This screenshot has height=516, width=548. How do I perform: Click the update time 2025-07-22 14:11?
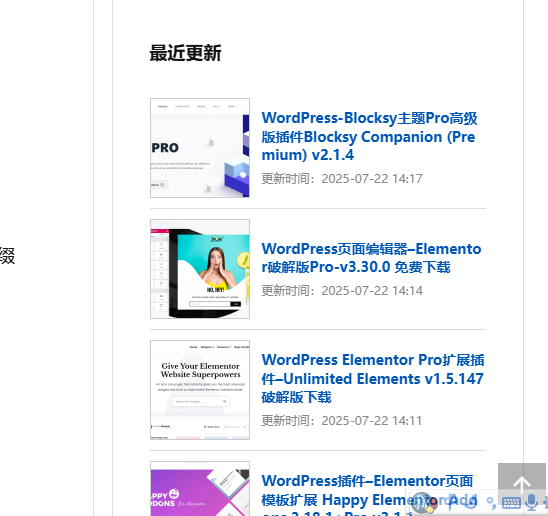click(372, 421)
